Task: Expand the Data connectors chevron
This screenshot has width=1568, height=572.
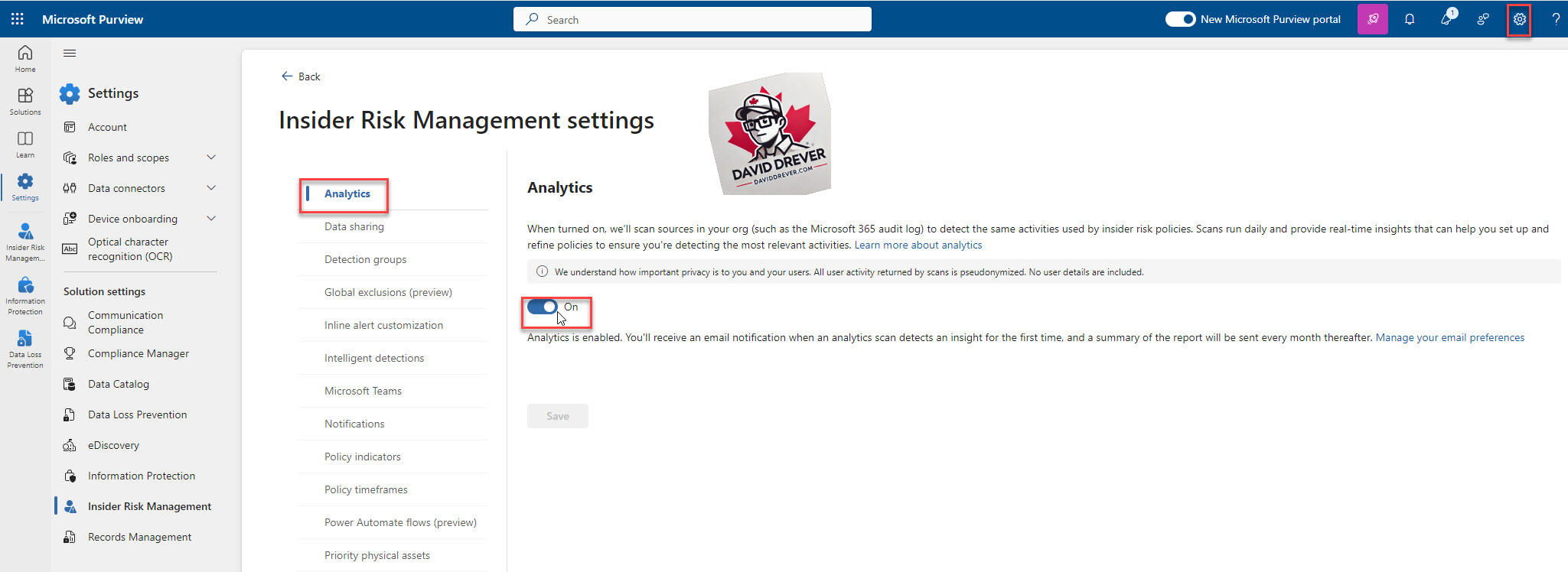Action: [x=211, y=188]
